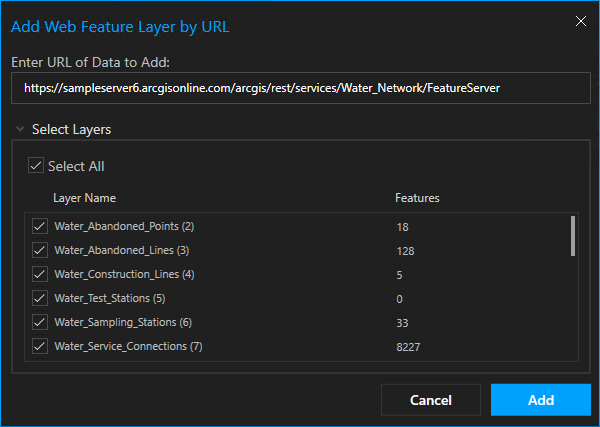The image size is (600, 427).
Task: Toggle the Water_Test_Stations checkbox
Action: click(x=40, y=298)
